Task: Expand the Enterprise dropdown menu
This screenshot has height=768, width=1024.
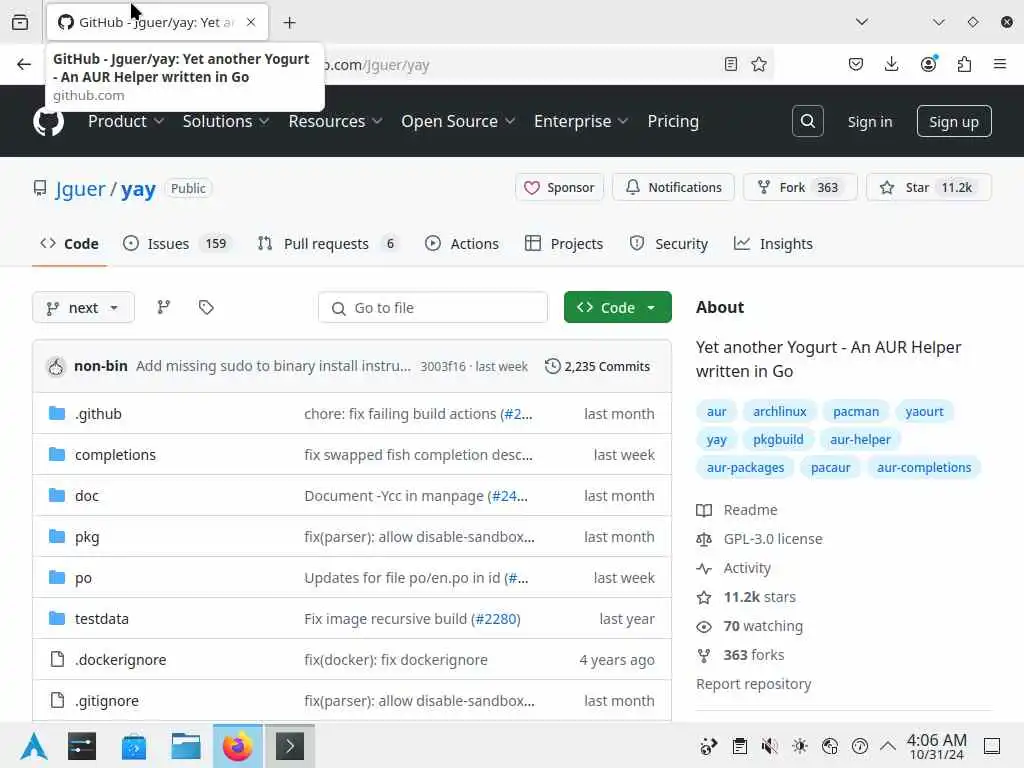Action: point(581,121)
